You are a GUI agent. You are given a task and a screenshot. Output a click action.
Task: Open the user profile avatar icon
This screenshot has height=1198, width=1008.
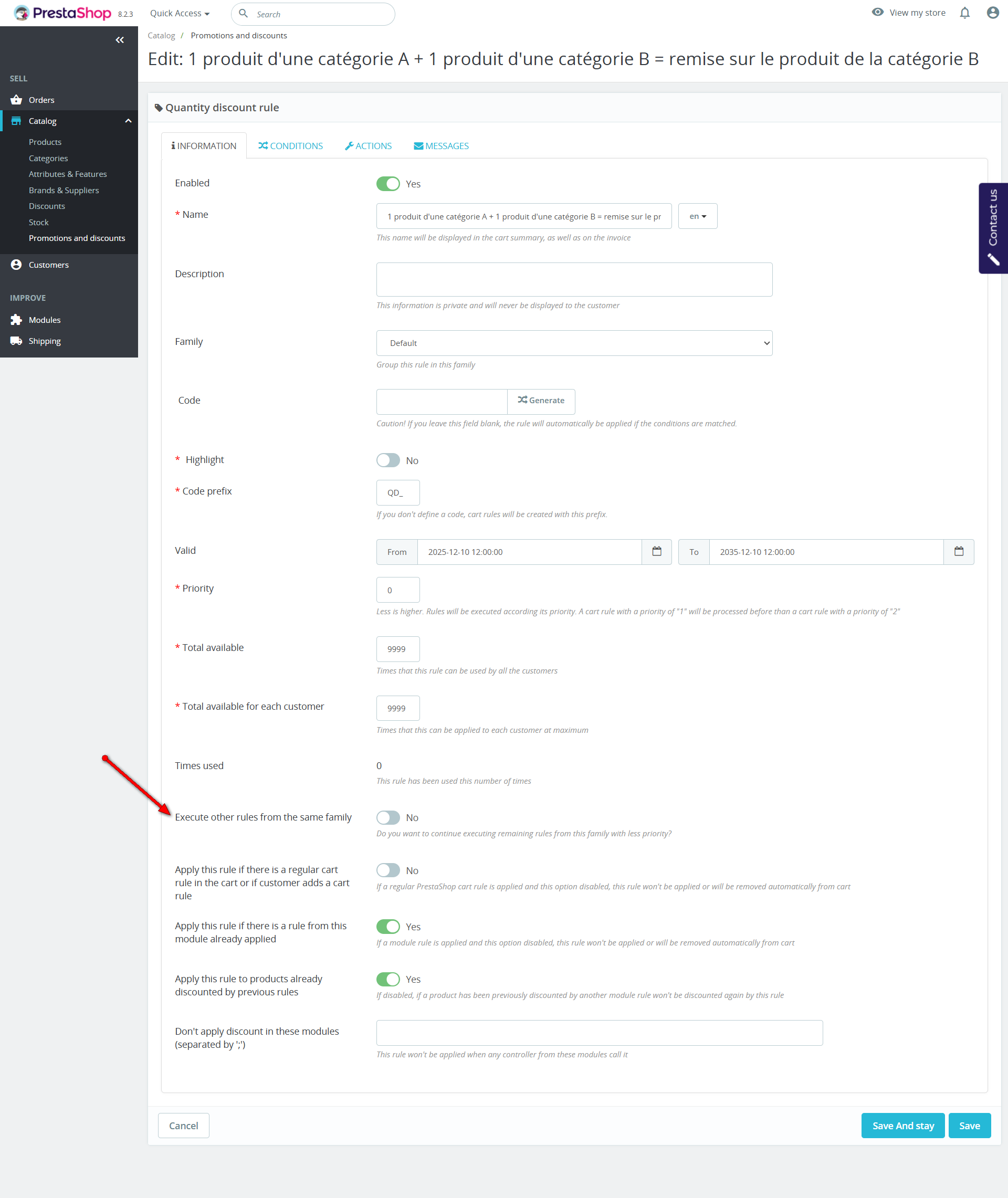993,13
